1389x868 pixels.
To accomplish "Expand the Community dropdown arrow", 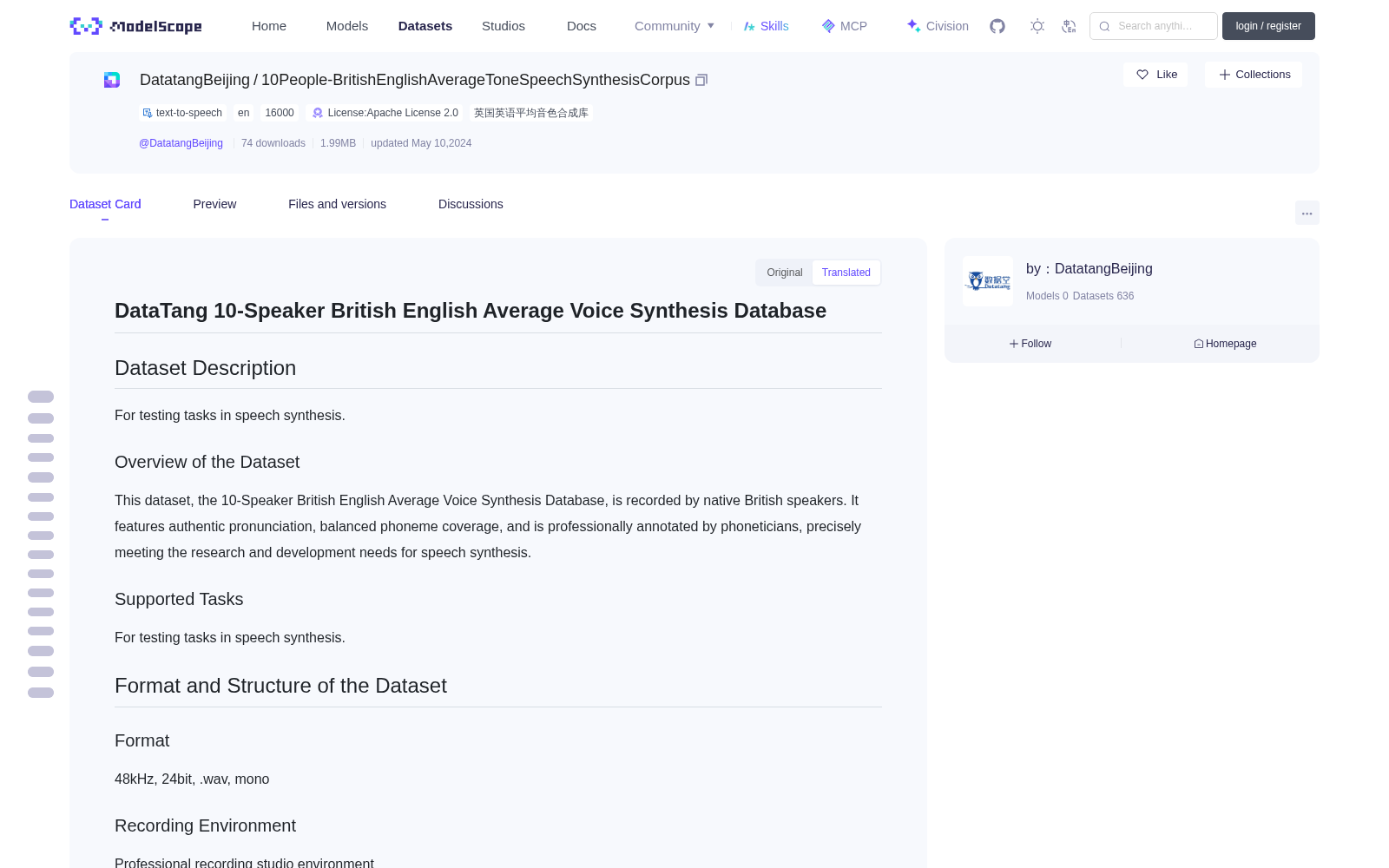I will pos(711,26).
